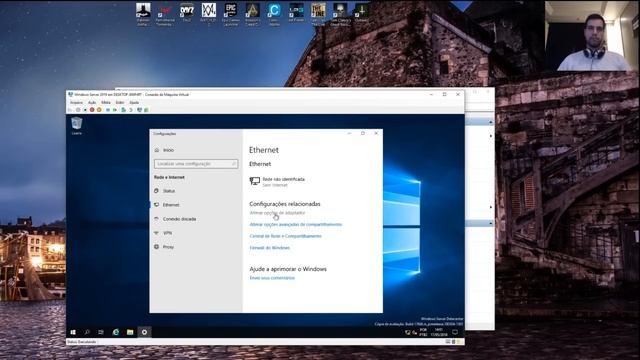Open the Exibir menu

pyautogui.click(x=120, y=102)
